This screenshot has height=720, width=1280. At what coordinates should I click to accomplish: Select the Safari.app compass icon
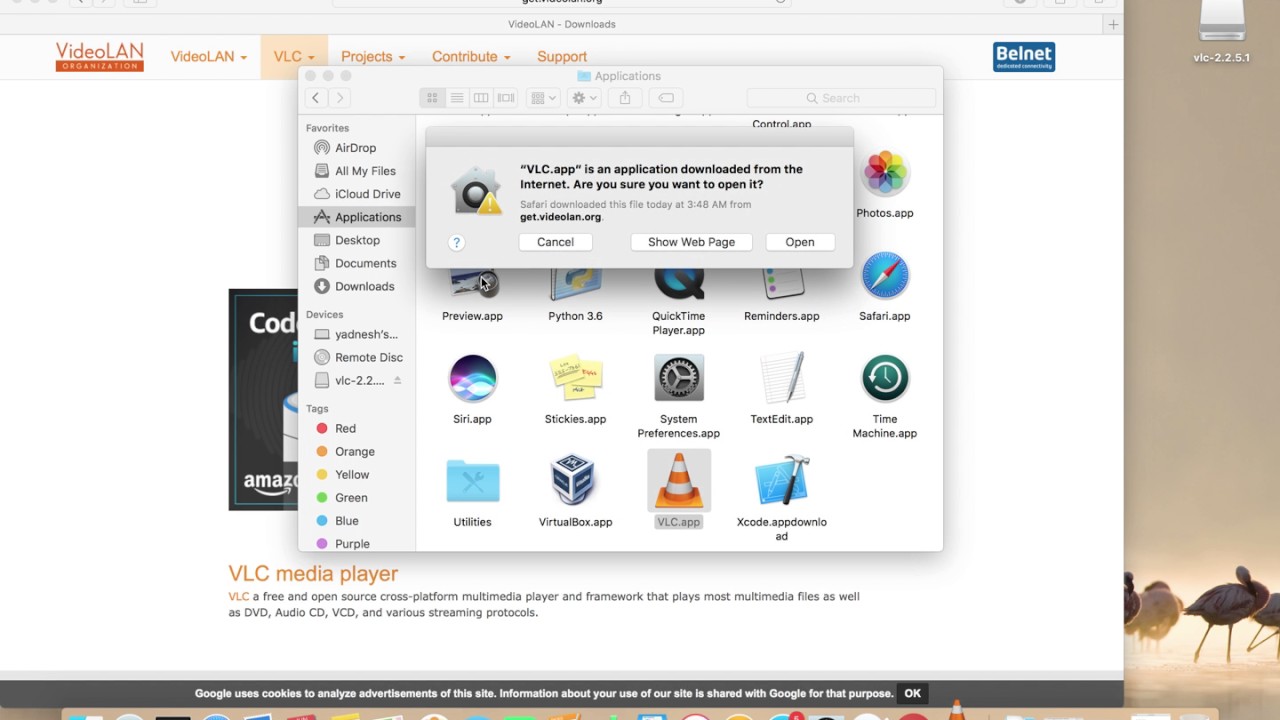(884, 275)
